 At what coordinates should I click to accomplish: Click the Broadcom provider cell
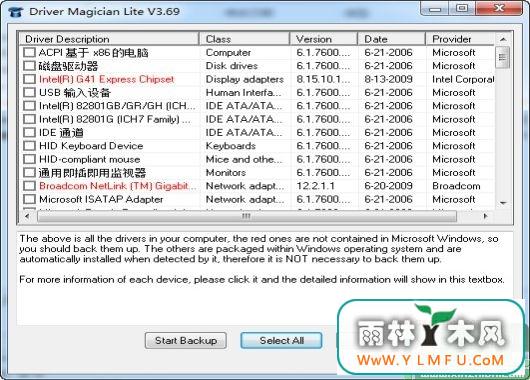(456, 186)
